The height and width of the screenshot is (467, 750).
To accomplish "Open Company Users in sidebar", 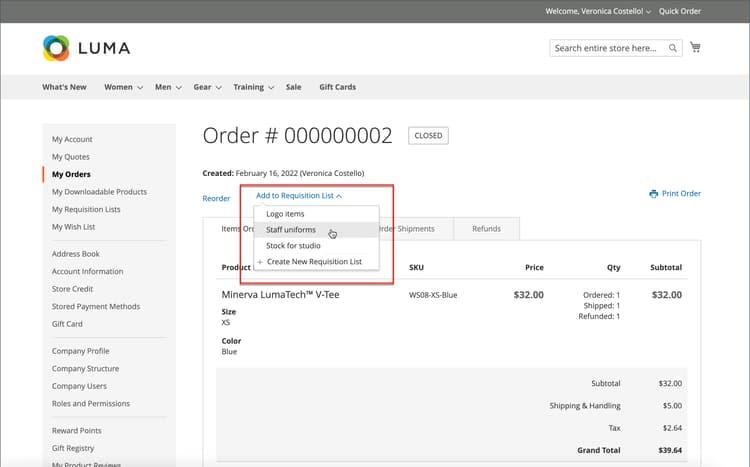I will [x=79, y=386].
